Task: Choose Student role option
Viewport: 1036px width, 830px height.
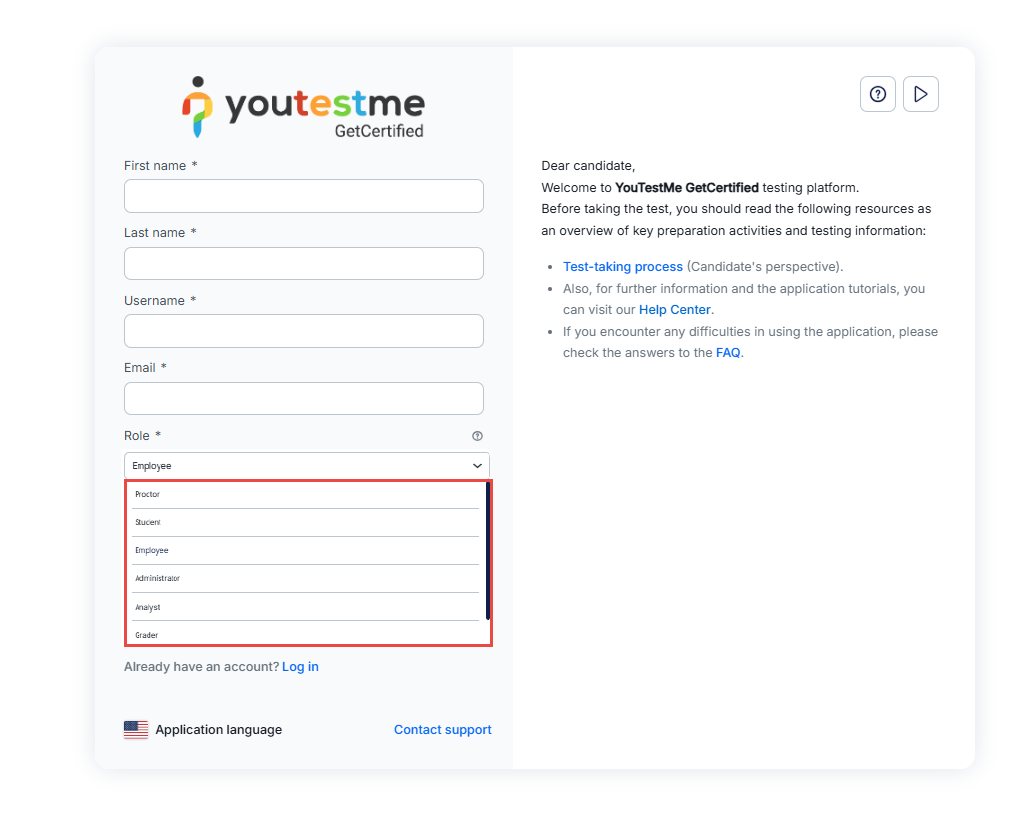Action: click(148, 522)
